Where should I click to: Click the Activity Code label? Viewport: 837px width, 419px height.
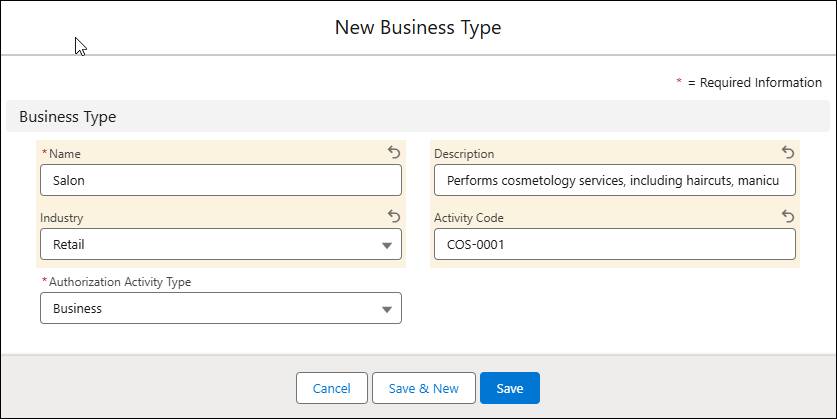[469, 218]
